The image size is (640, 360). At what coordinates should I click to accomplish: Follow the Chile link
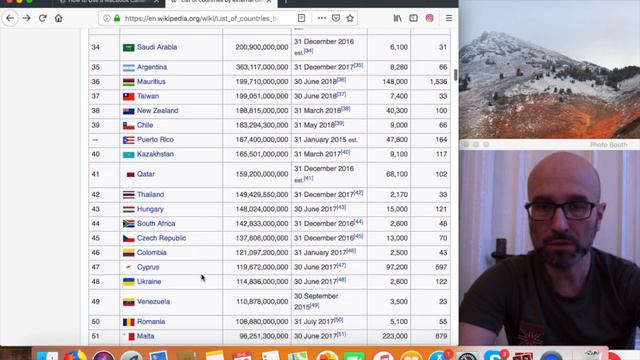pyautogui.click(x=145, y=125)
